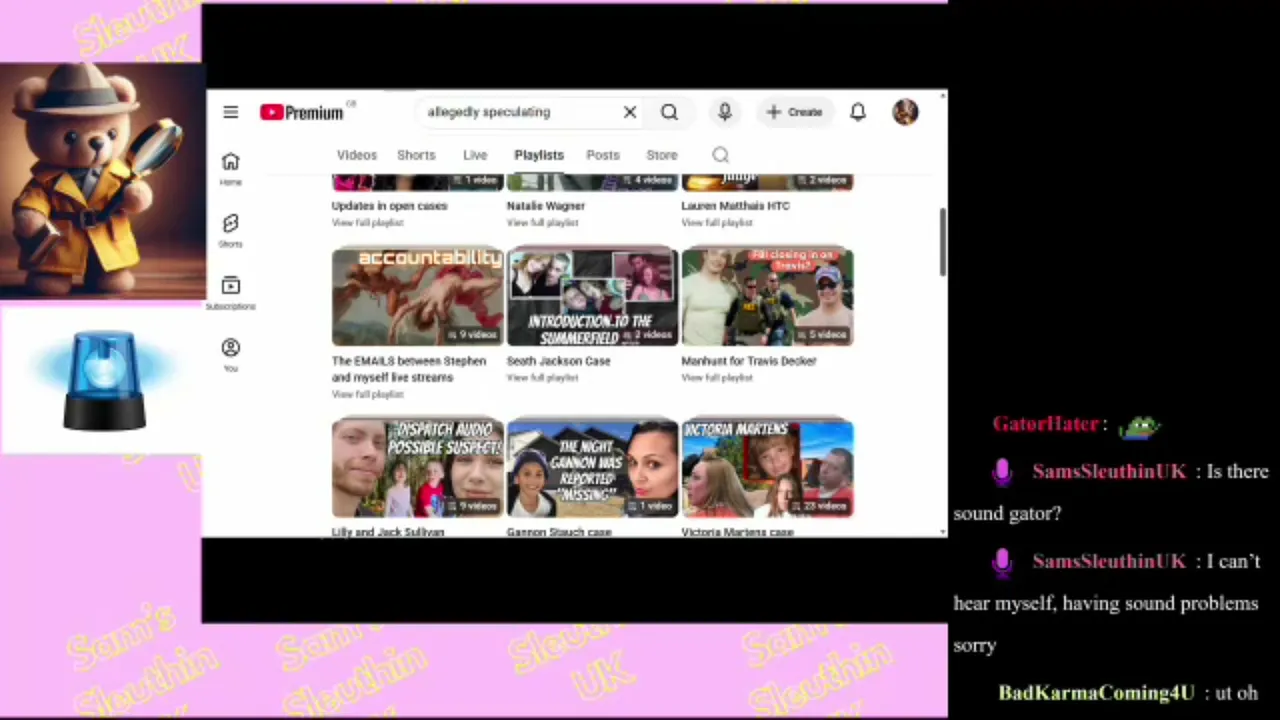This screenshot has width=1280, height=720.
Task: Open 'Updates in open cases' playlist title
Action: (x=390, y=206)
